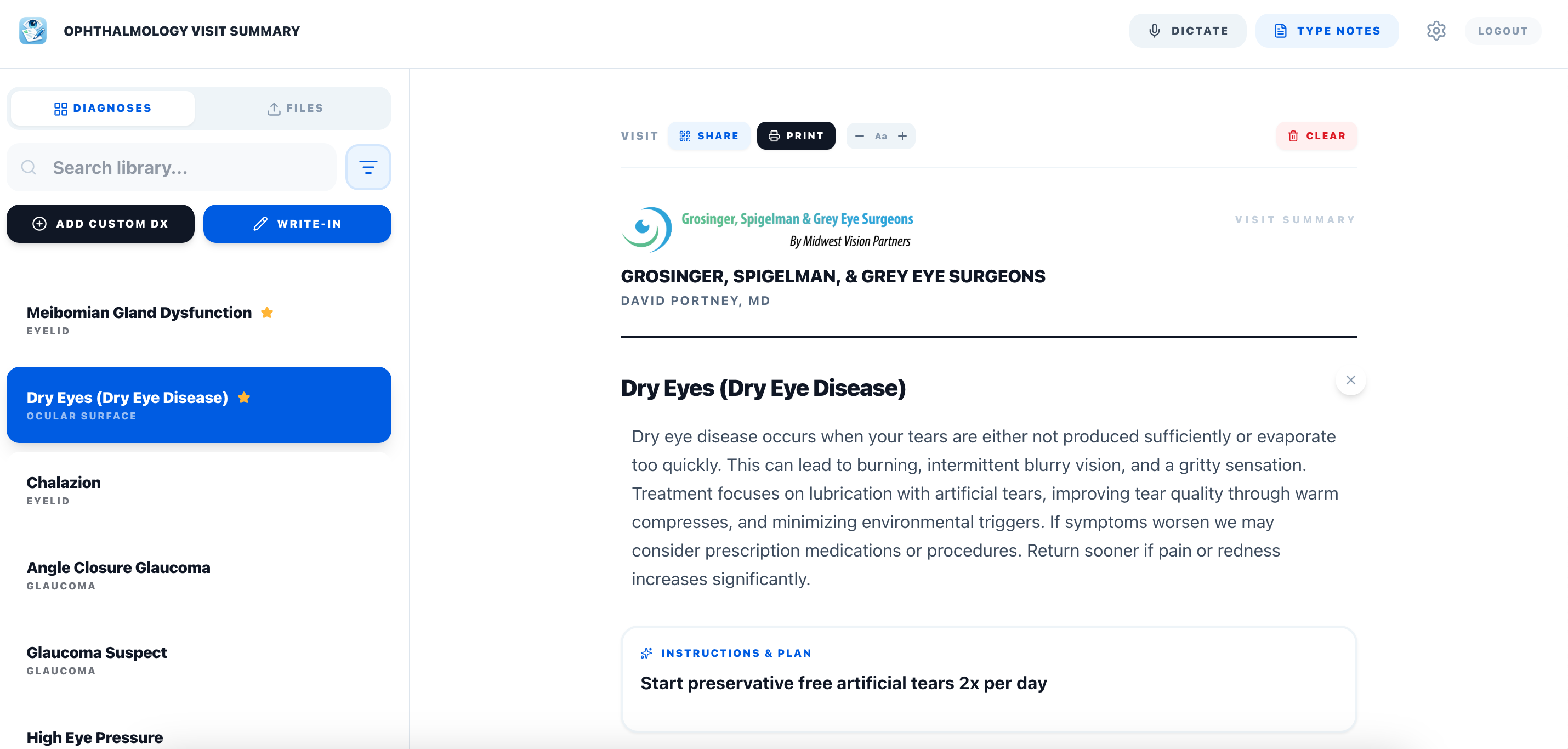Click the Write-In button
The width and height of the screenshot is (1568, 749).
point(297,224)
